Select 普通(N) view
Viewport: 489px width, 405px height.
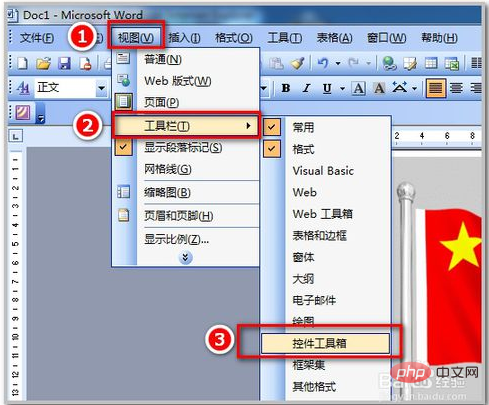click(x=186, y=59)
